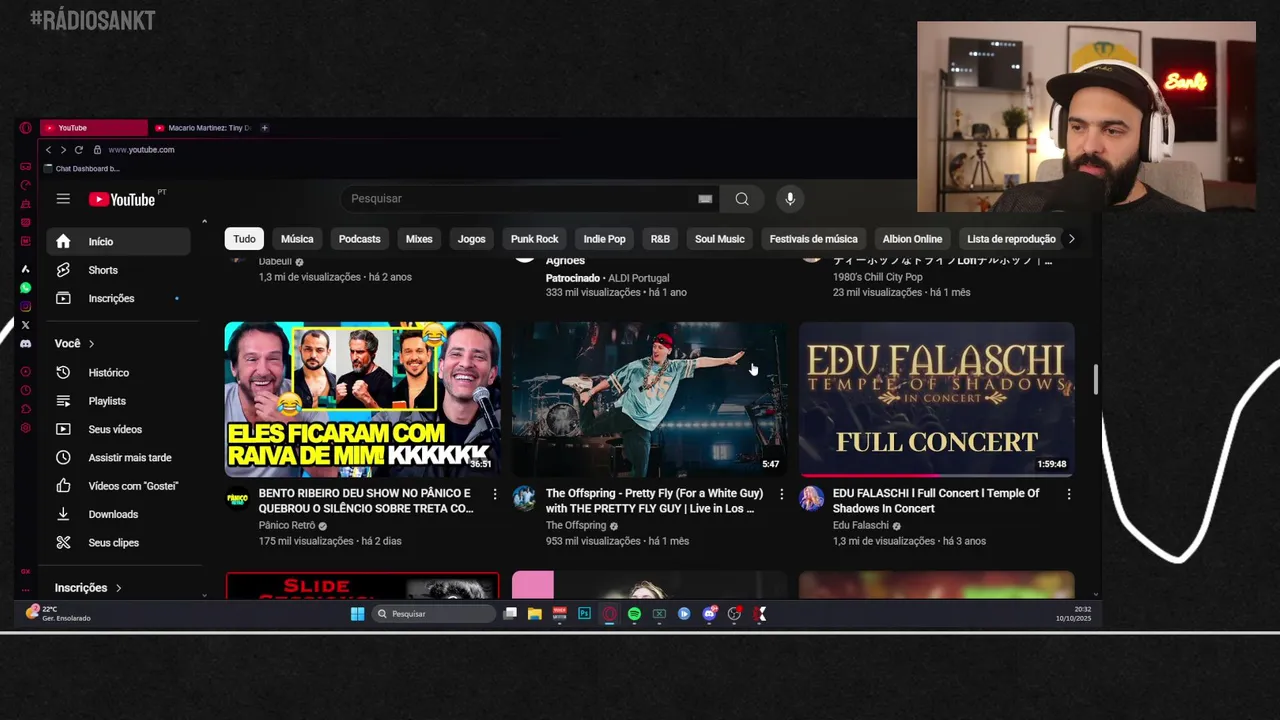Play the Edu Falaschi Full Concert thumbnail
1280x720 pixels.
pos(937,400)
